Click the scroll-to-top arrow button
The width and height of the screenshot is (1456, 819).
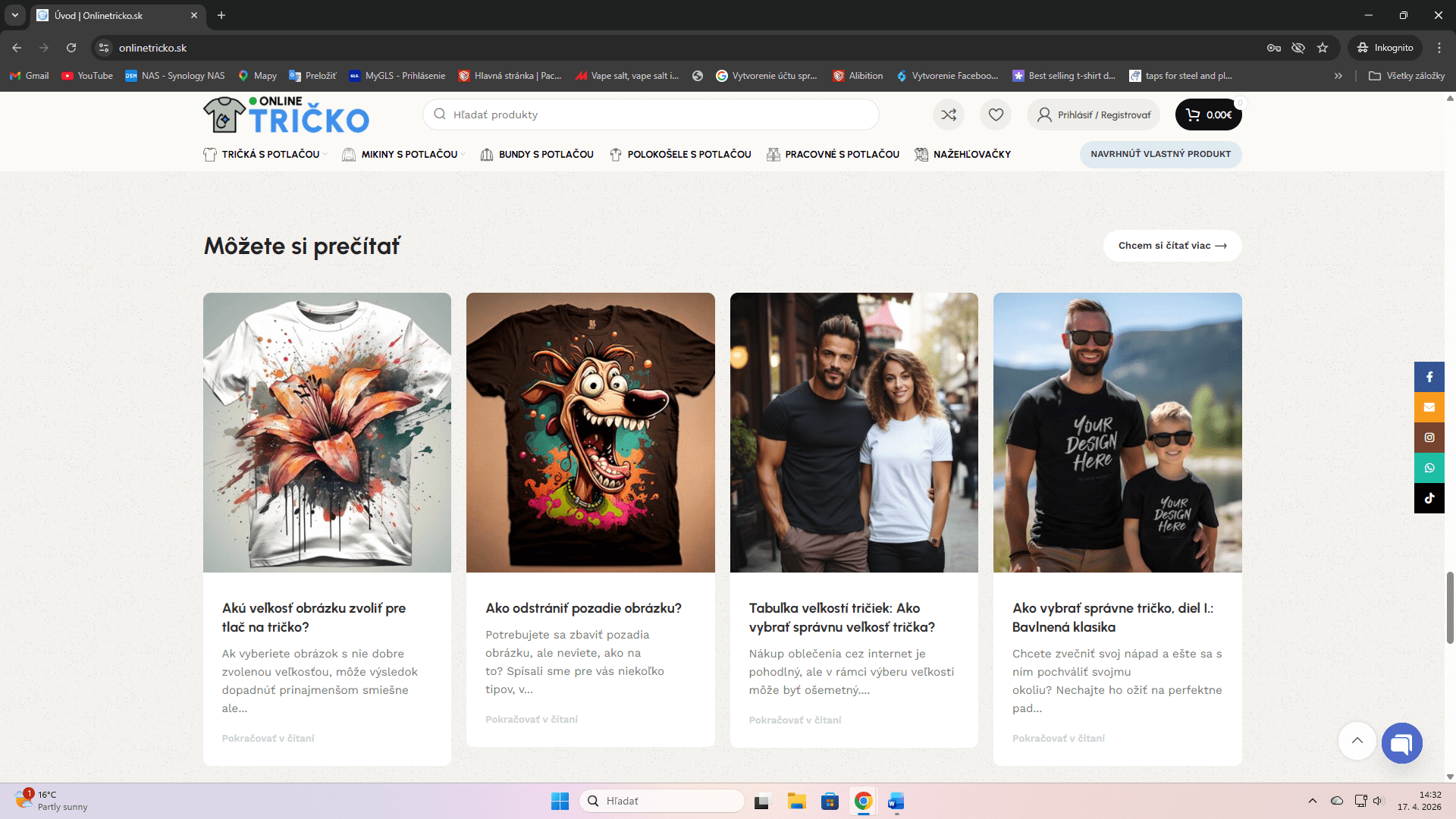[x=1357, y=740]
